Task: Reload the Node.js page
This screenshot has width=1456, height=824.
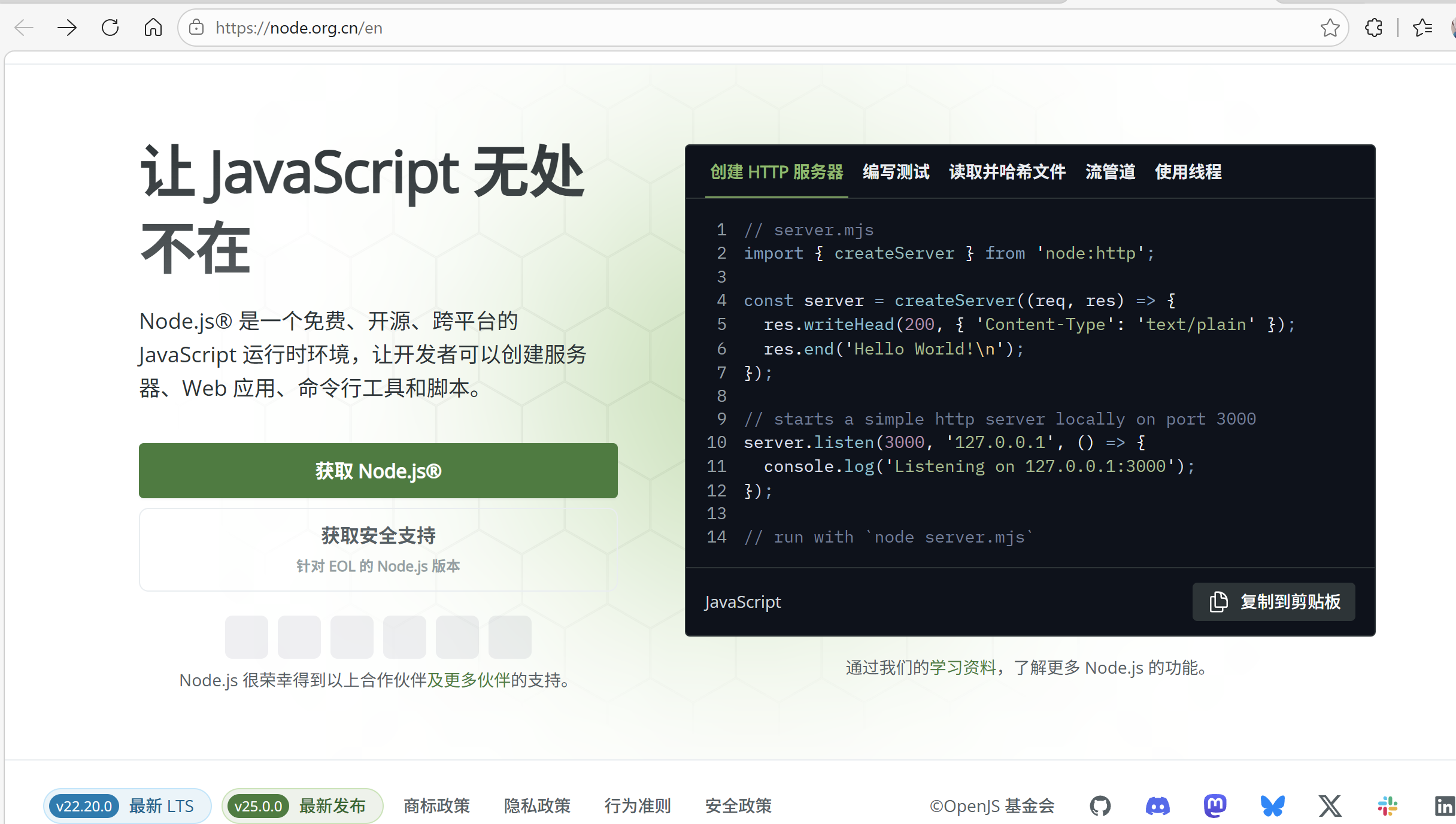Action: tap(110, 28)
